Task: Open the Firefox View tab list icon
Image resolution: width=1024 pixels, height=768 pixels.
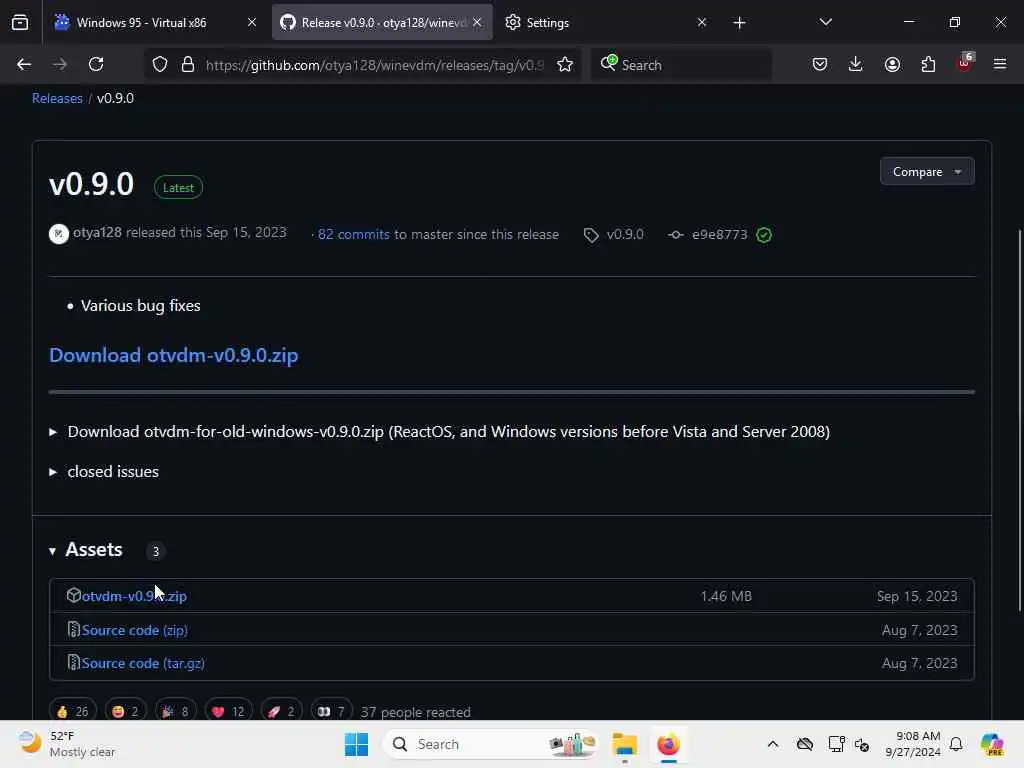Action: pos(20,22)
